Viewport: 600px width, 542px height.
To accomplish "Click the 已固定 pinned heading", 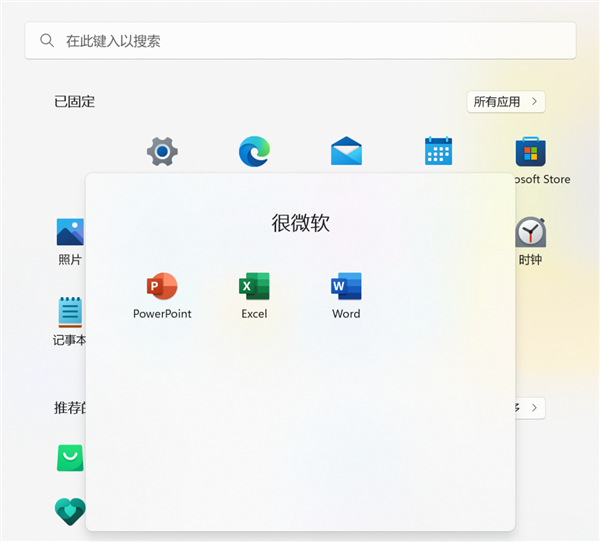I will click(75, 101).
